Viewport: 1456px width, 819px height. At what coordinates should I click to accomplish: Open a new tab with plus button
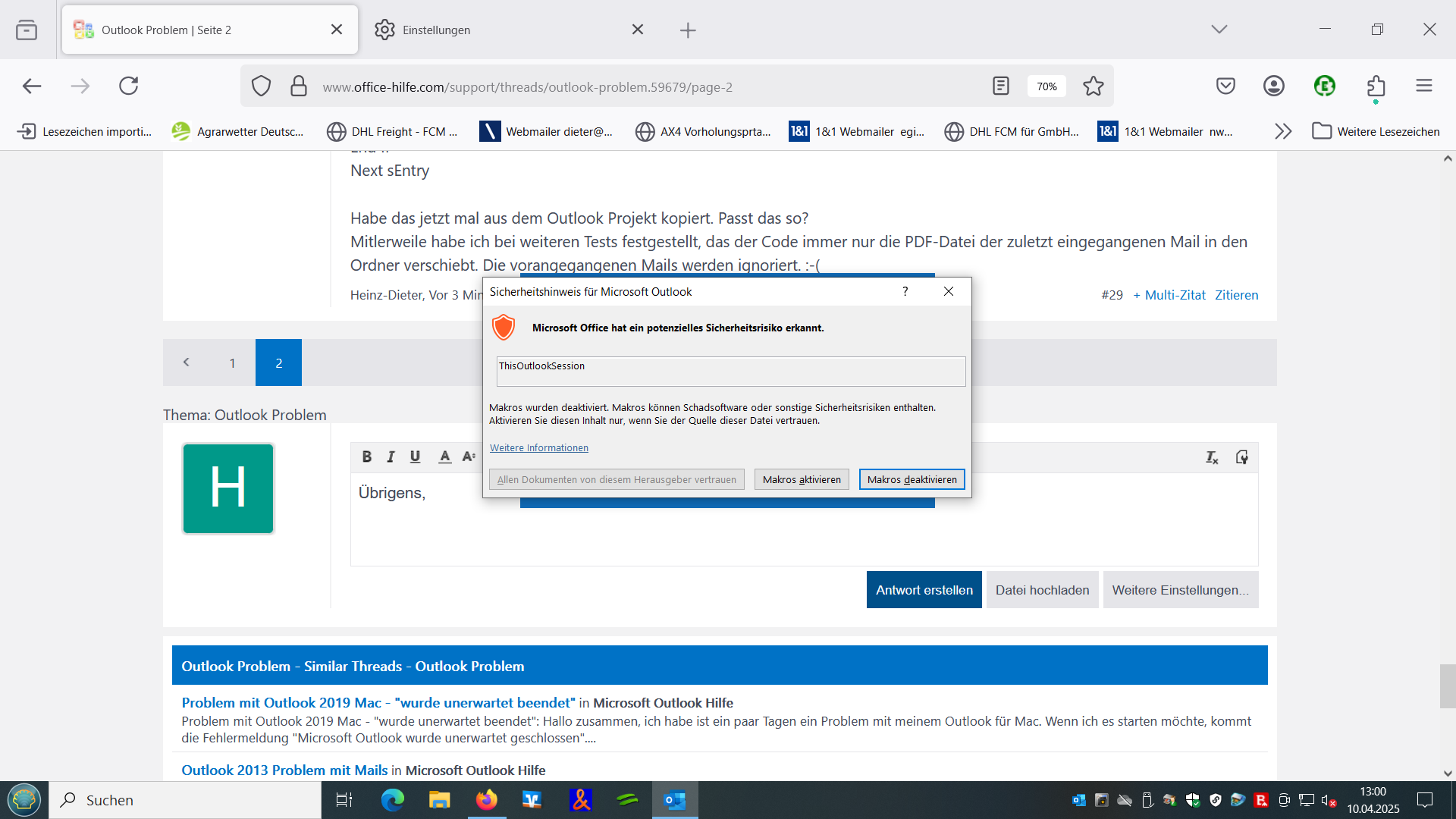[x=688, y=30]
